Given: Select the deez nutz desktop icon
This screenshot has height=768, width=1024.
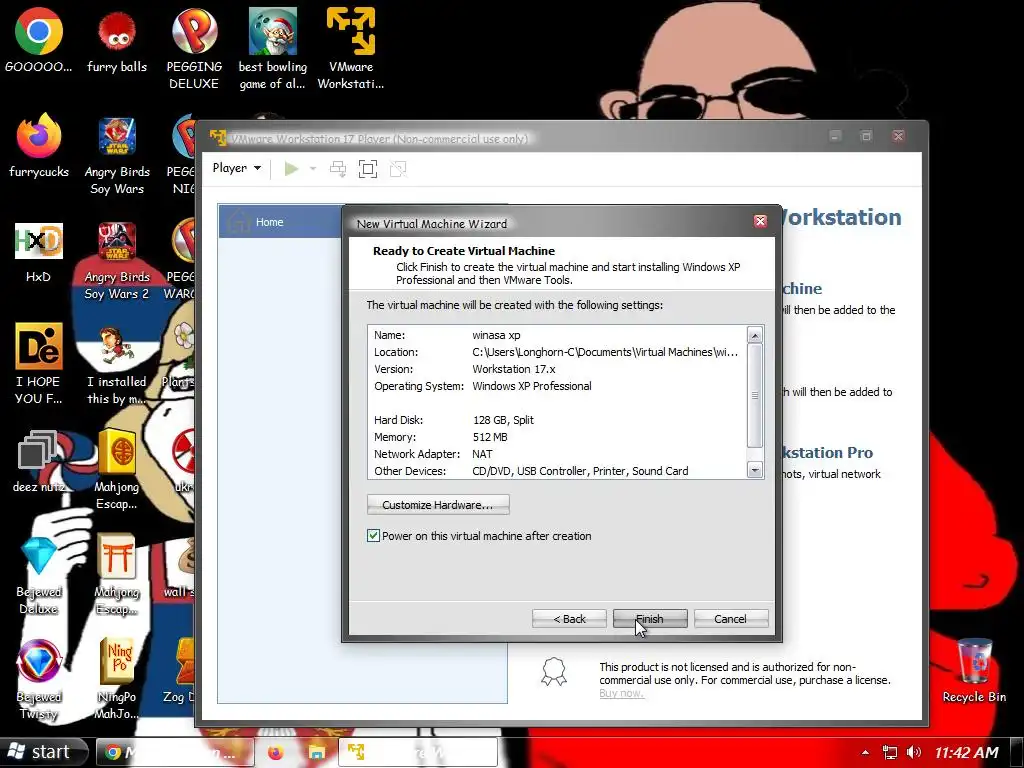Looking at the screenshot, I should point(39,461).
